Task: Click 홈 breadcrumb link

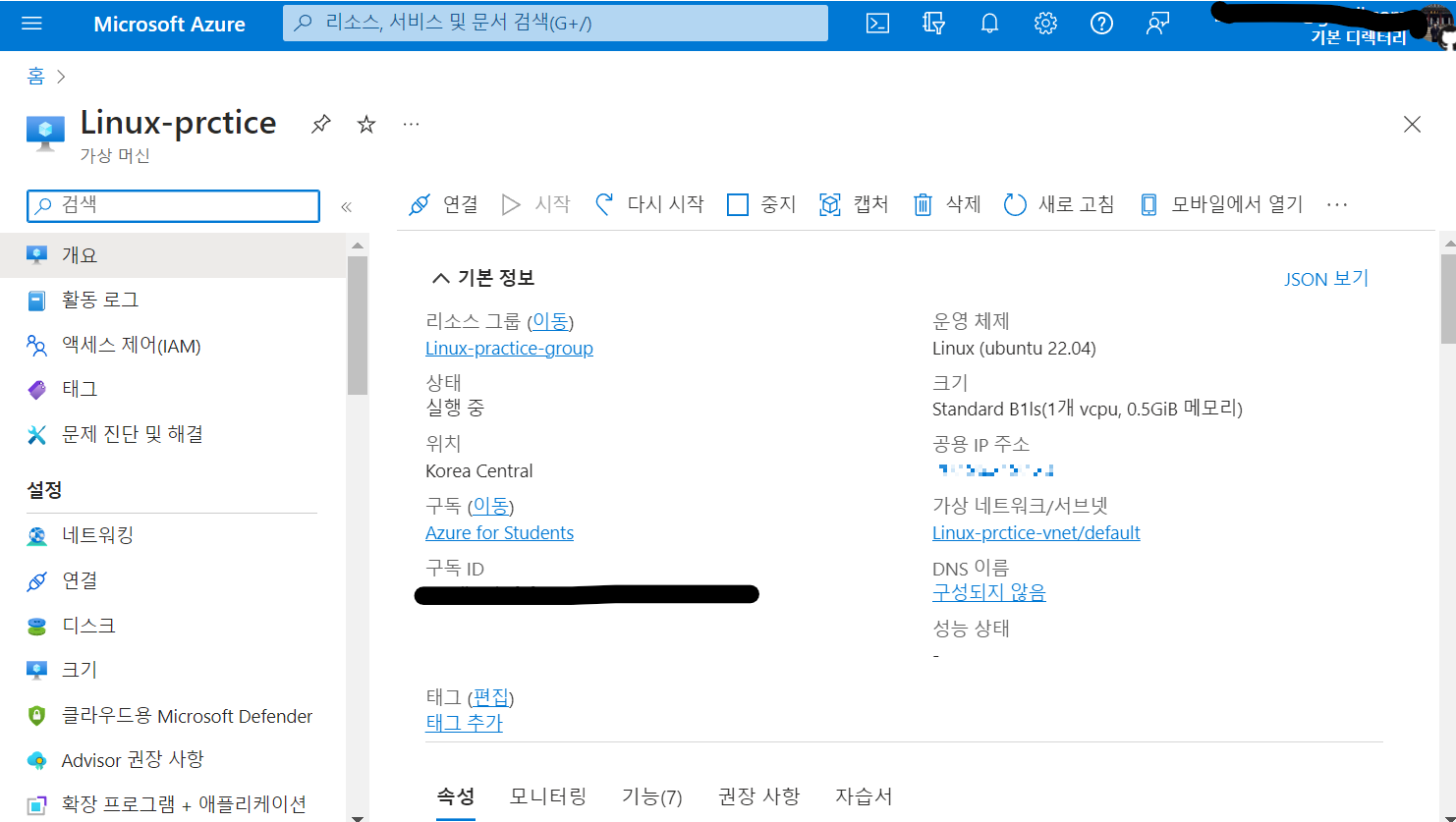Action: (x=35, y=76)
